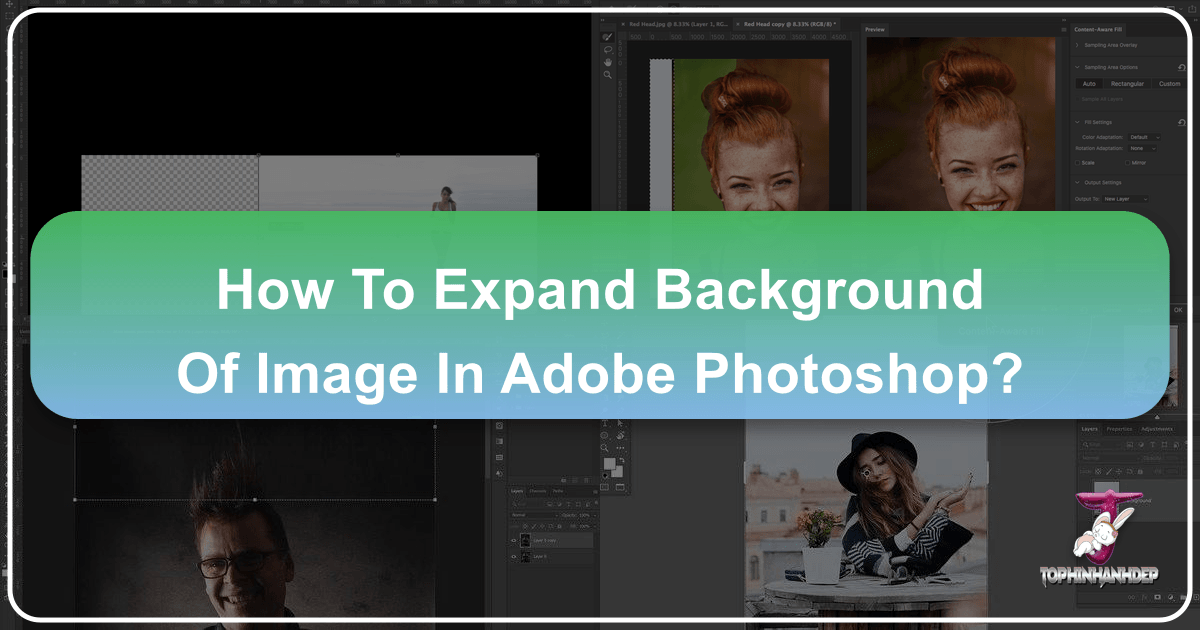Screen dimensions: 1200x630
Task: Click the reset icon next to Fill Settings
Action: (x=1181, y=121)
